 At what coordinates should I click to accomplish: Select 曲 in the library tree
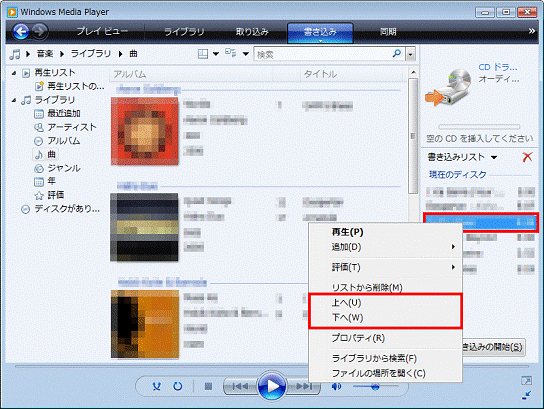51,154
